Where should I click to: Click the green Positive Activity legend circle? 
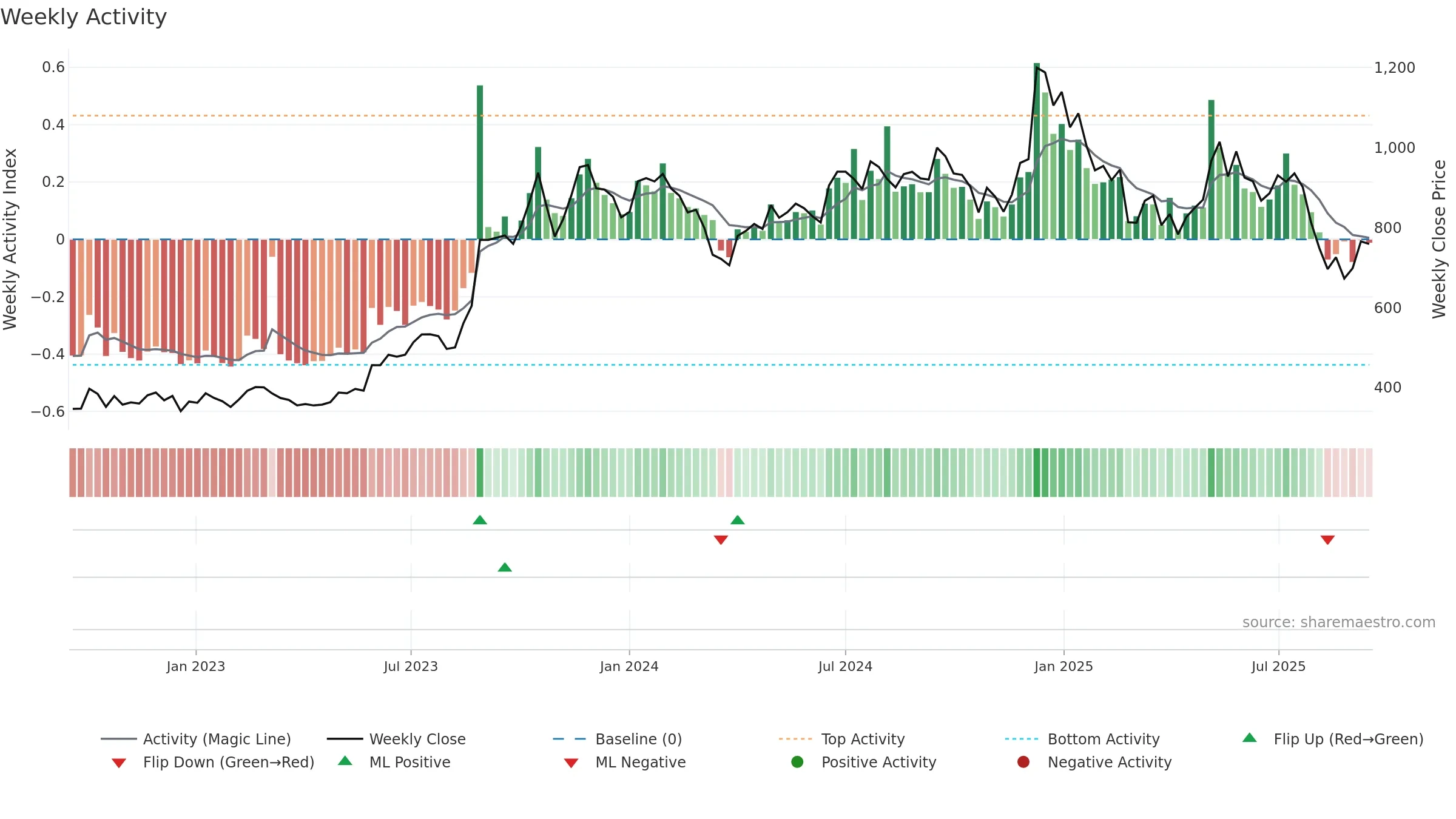click(x=797, y=762)
